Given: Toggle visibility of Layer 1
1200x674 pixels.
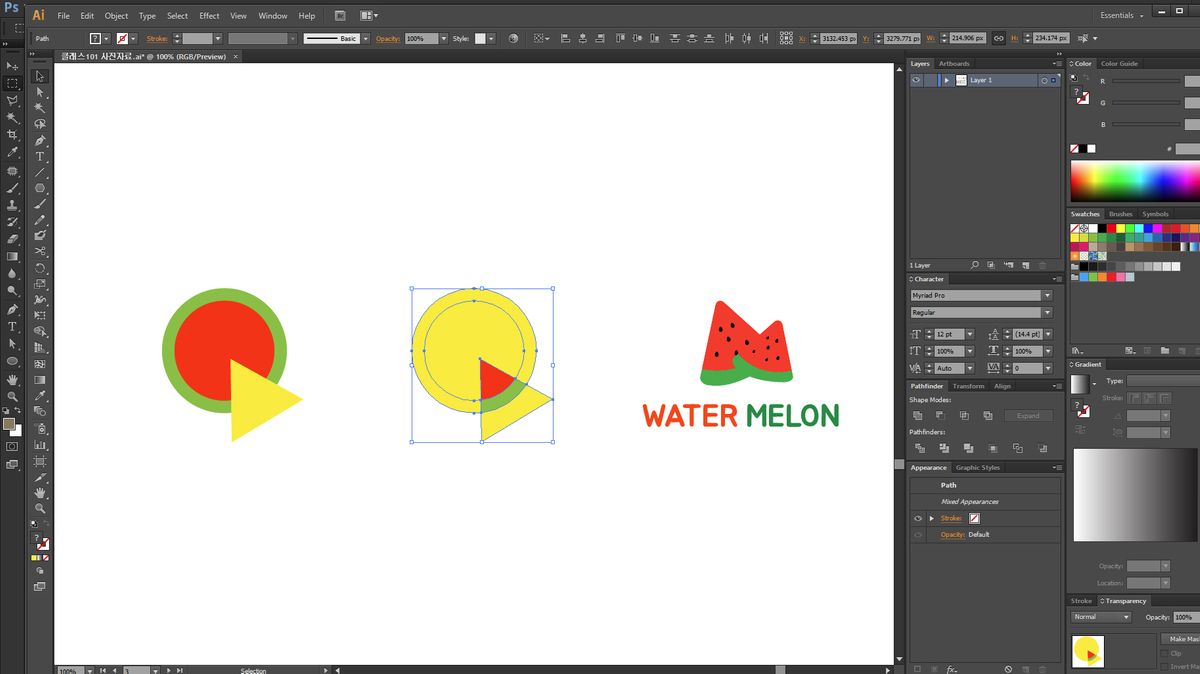Looking at the screenshot, I should 916,80.
